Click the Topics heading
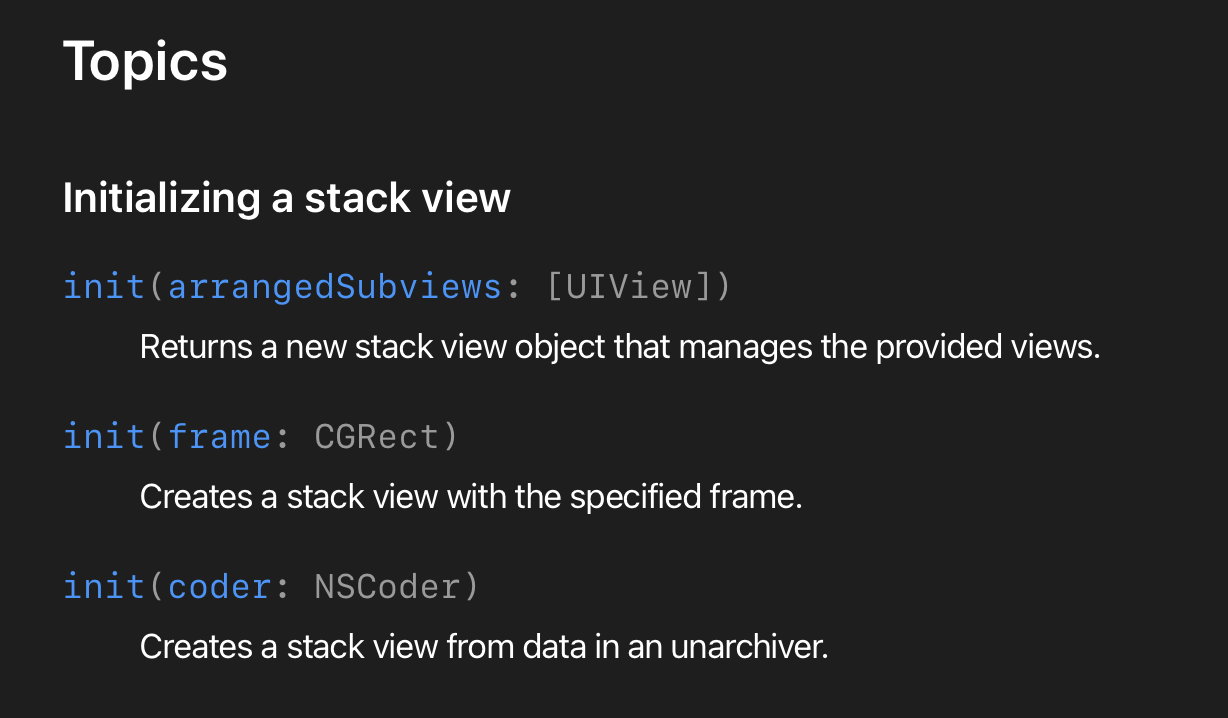Screen dimensions: 1228x718 pyautogui.click(x=145, y=62)
